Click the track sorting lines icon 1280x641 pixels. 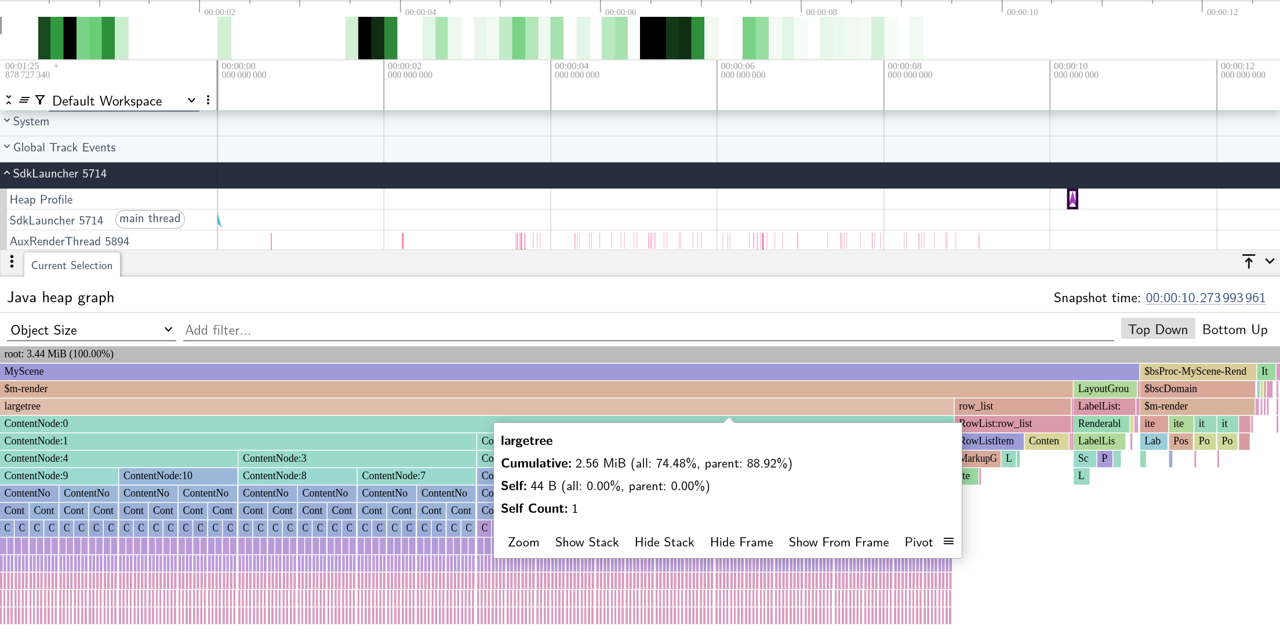pyautogui.click(x=24, y=100)
